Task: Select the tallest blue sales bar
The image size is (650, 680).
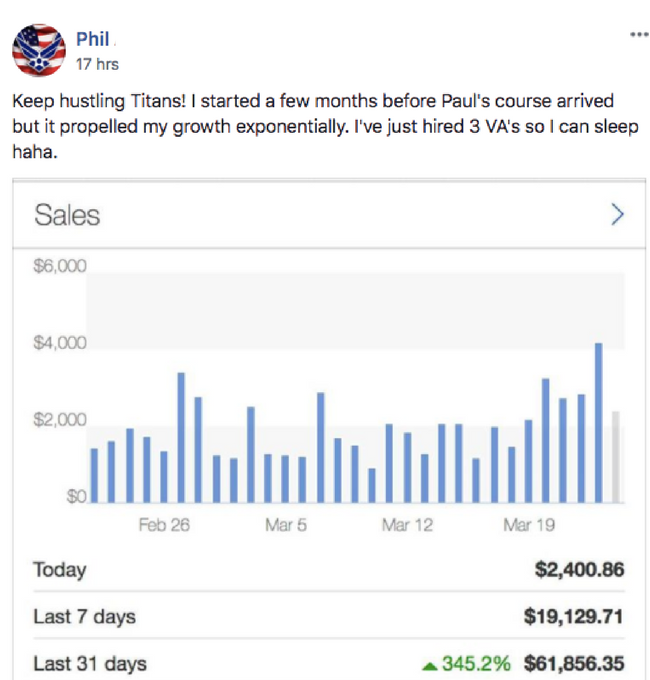Action: point(598,423)
